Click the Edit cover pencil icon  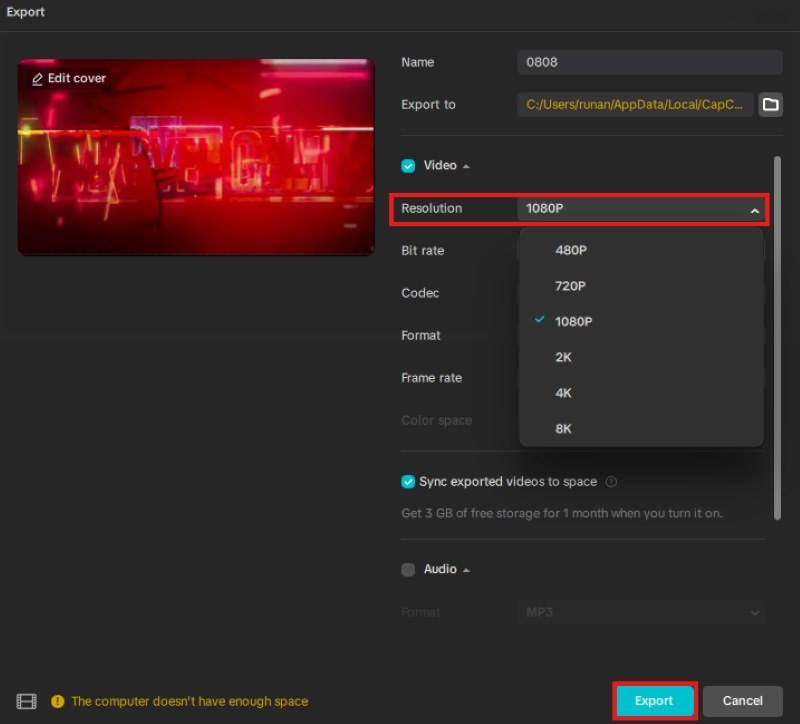pos(38,78)
